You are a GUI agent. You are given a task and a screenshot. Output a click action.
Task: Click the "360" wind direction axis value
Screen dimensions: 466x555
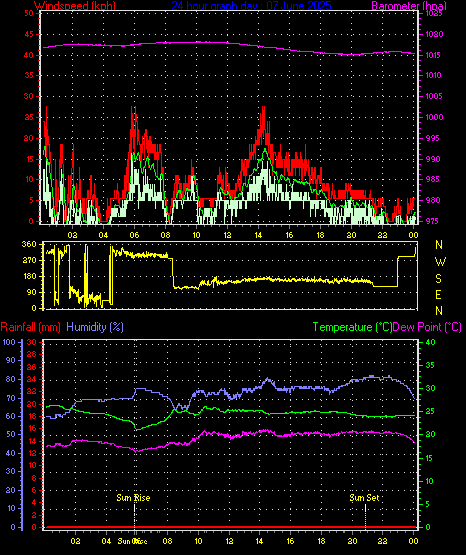pos(29,244)
